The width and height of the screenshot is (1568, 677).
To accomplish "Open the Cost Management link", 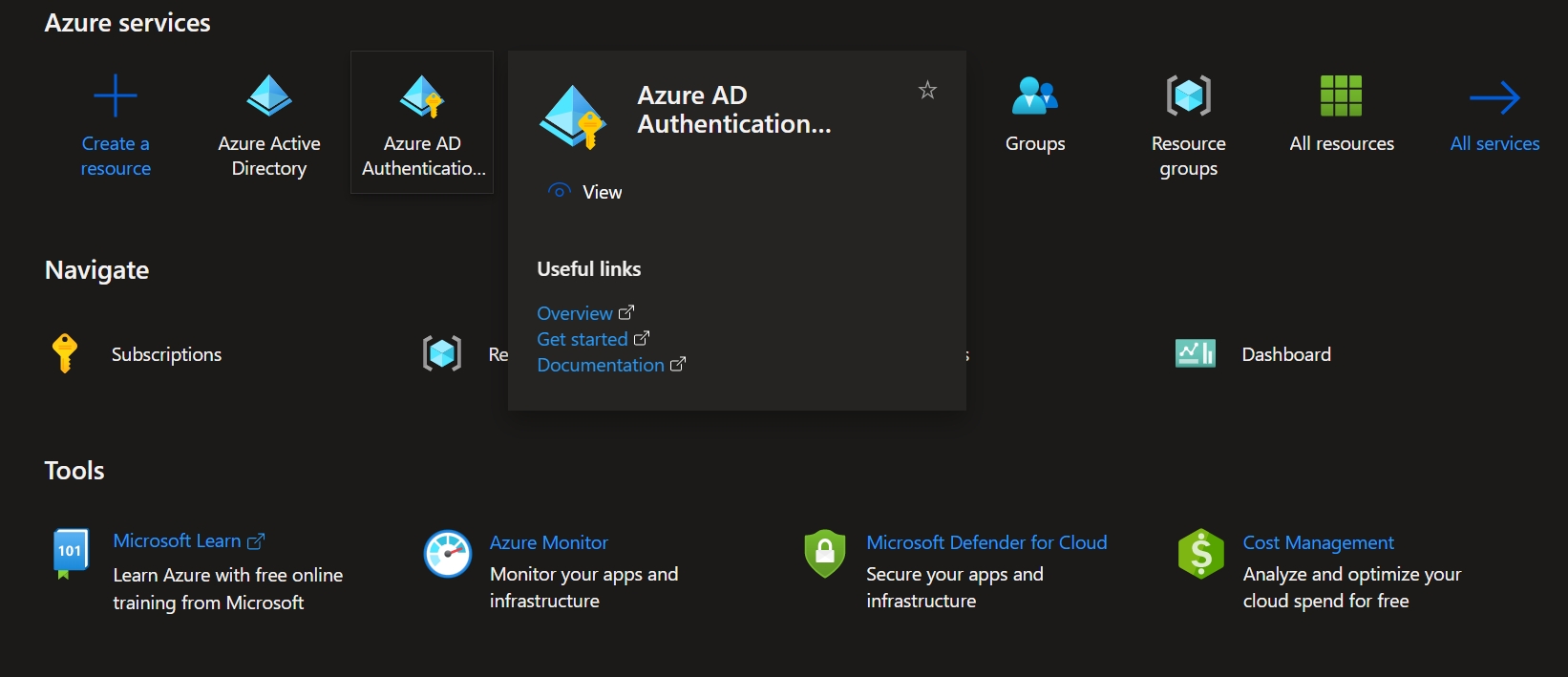I will point(1318,542).
